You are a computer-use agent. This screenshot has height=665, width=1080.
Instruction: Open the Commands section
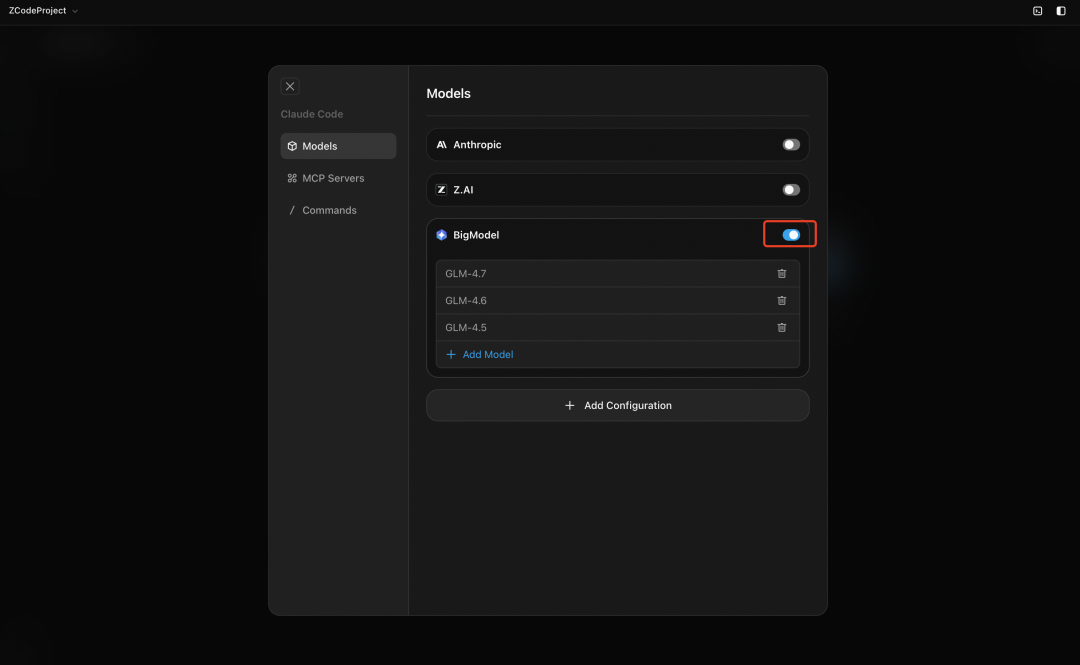point(338,210)
